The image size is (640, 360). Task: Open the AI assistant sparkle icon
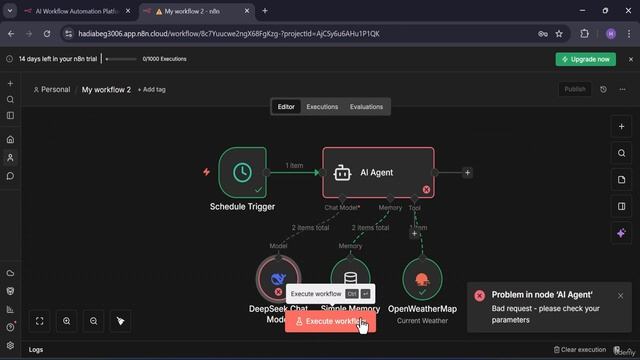621,233
